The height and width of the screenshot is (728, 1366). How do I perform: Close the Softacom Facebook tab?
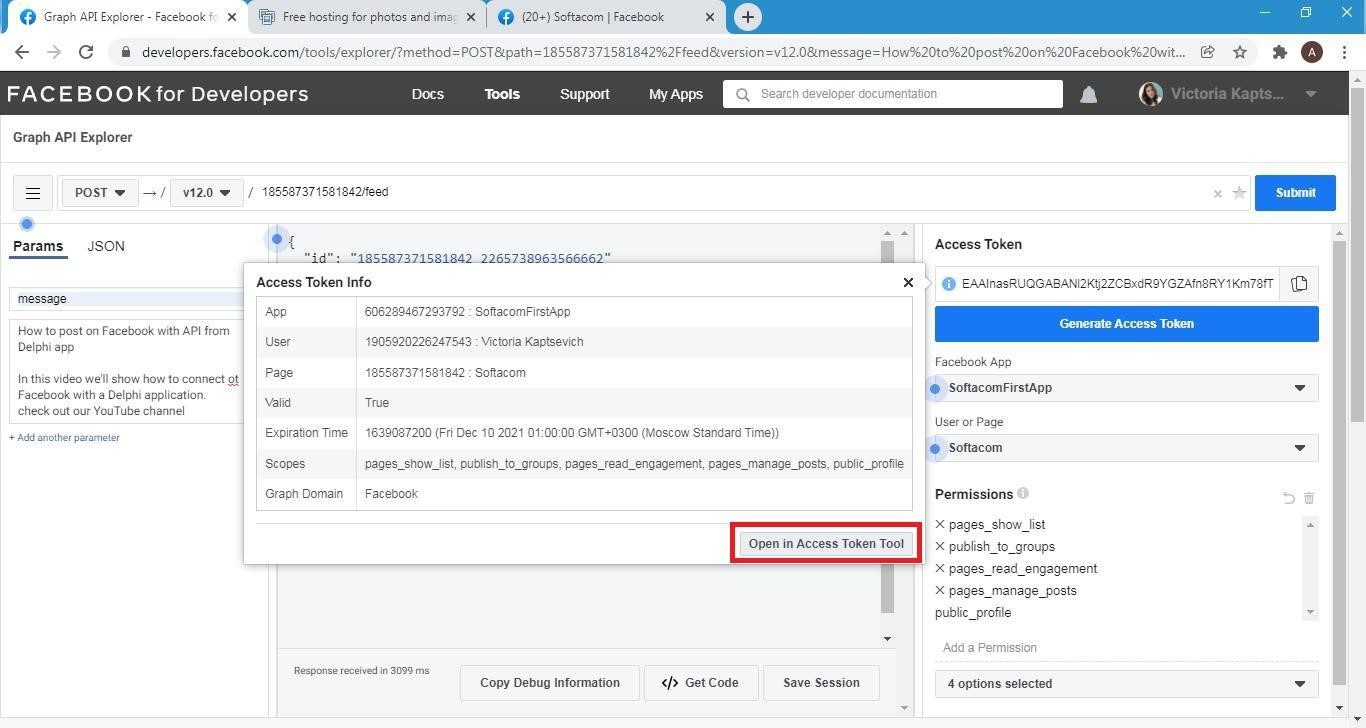pyautogui.click(x=710, y=17)
